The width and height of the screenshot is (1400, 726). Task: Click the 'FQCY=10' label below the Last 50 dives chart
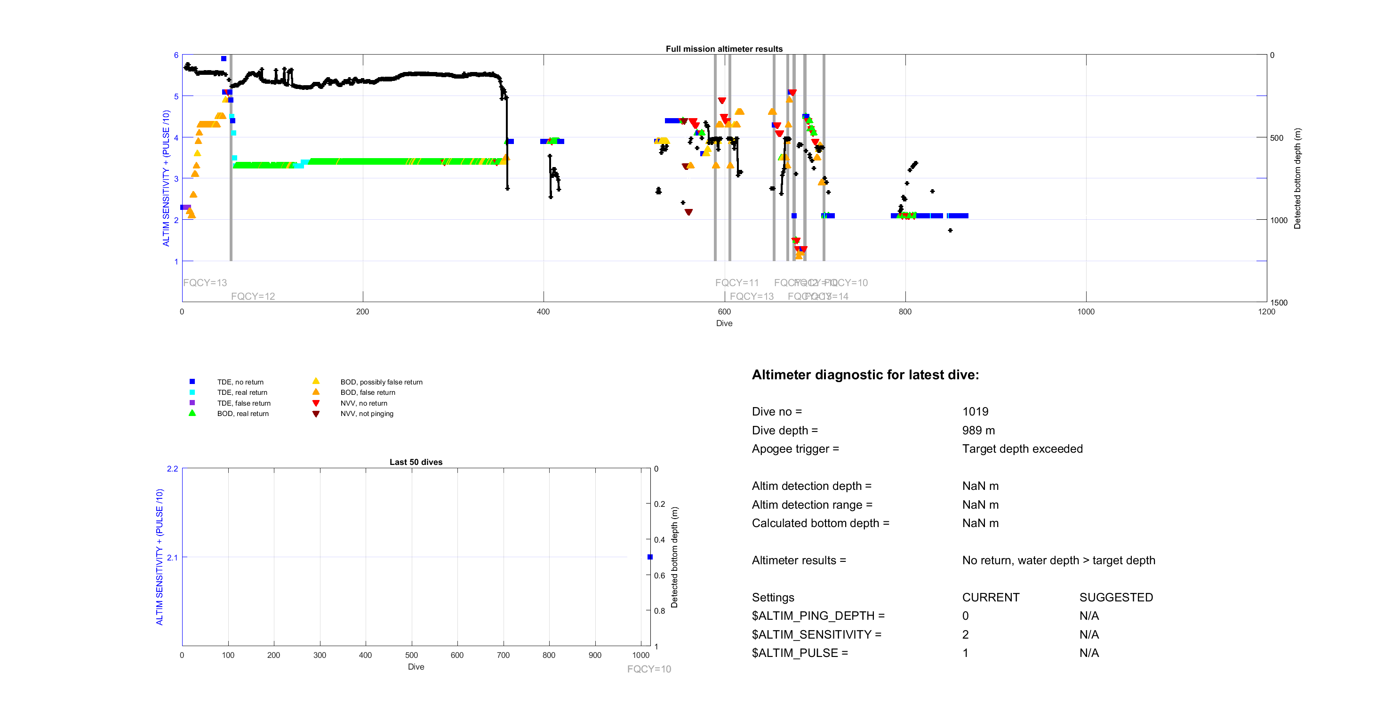[649, 669]
